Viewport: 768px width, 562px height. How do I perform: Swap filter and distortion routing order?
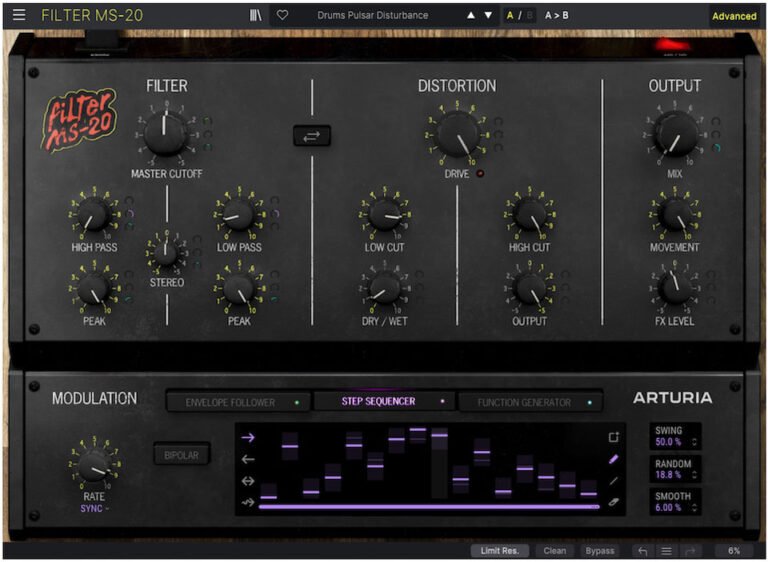[312, 136]
